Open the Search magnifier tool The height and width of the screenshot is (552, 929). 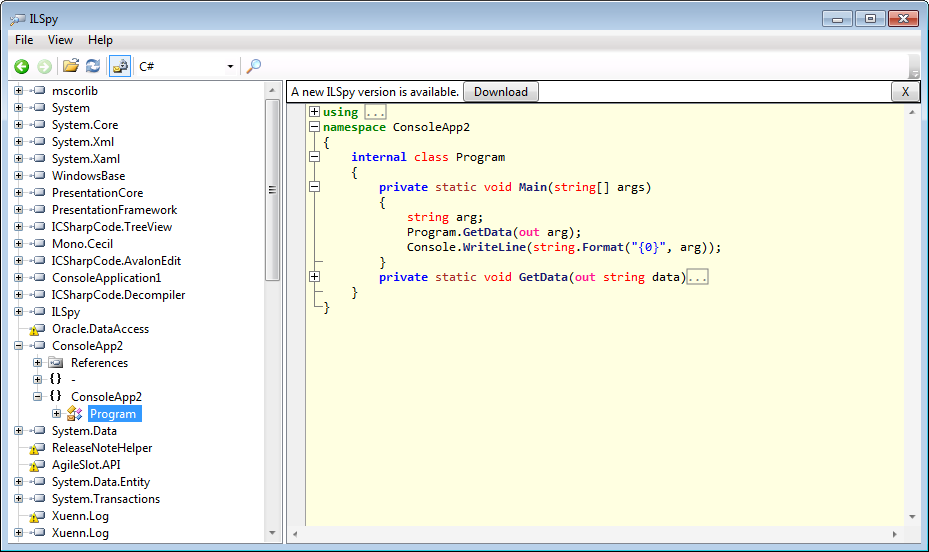click(x=254, y=66)
